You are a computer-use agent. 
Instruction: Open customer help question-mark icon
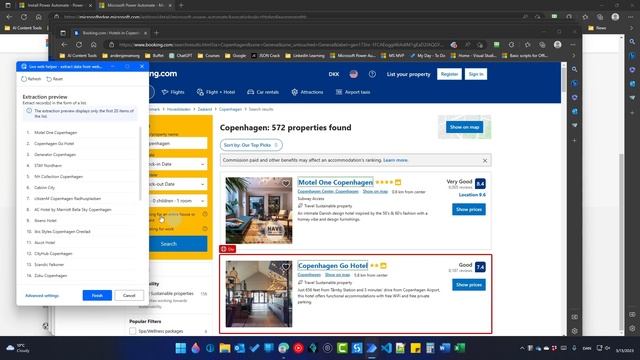click(372, 74)
